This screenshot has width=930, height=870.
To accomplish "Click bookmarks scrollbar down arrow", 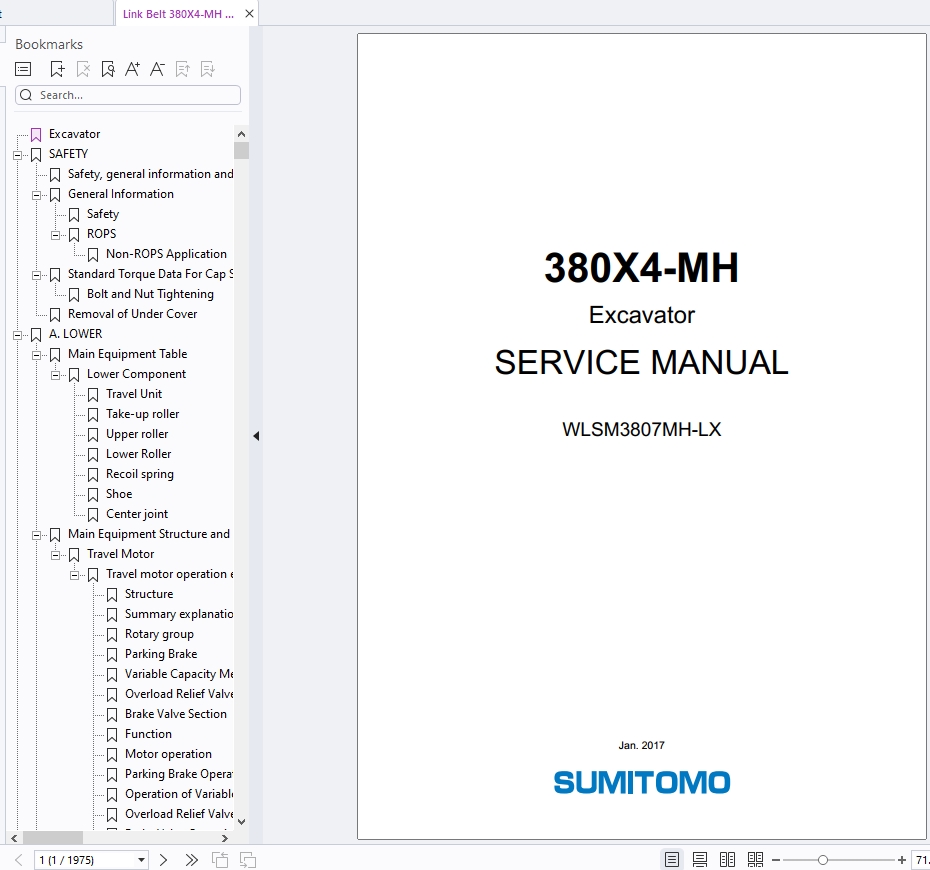I will tap(241, 822).
